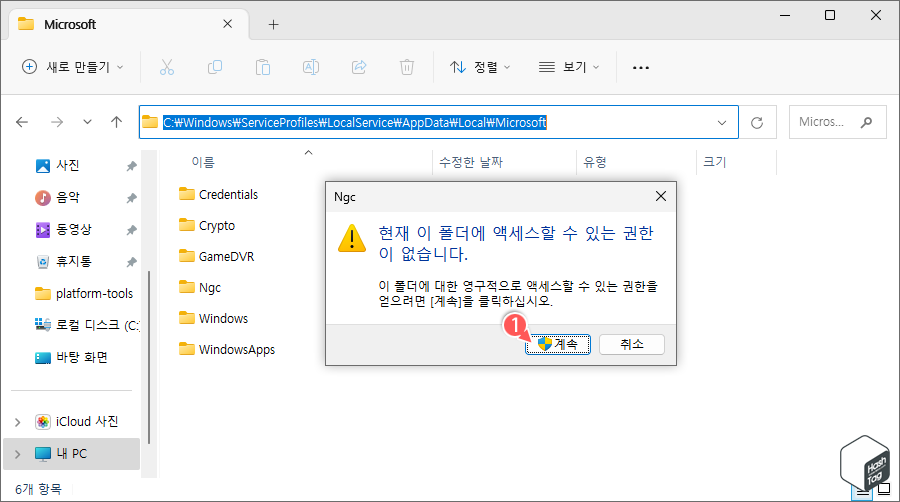
Task: Click the Cut scissors icon
Action: (166, 67)
